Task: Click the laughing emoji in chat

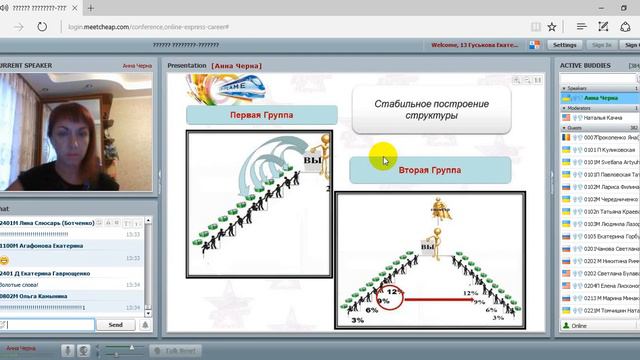Action: 4,260
